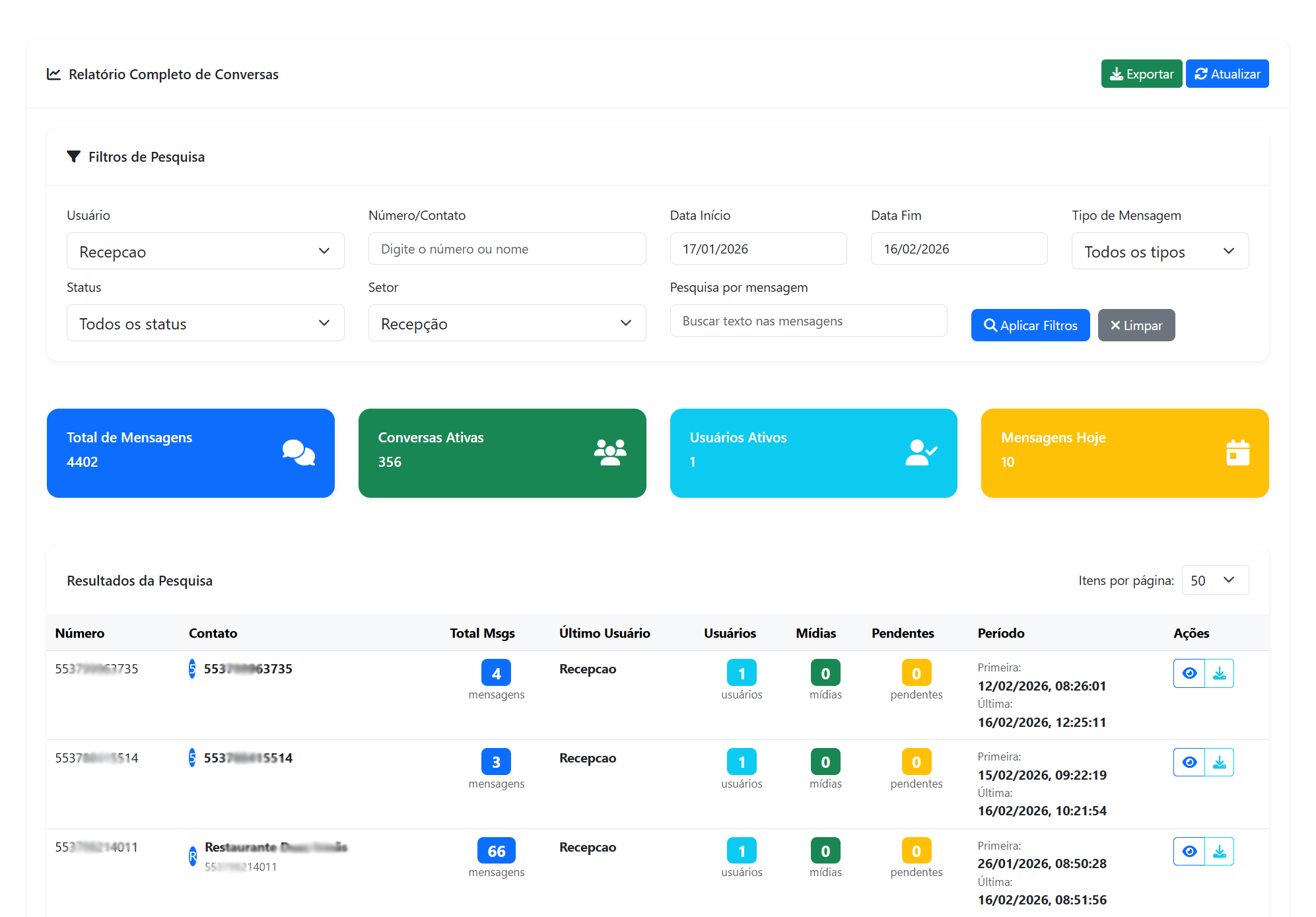The image size is (1316, 917).
Task: Clear filters using the Limpar button
Action: coord(1136,325)
